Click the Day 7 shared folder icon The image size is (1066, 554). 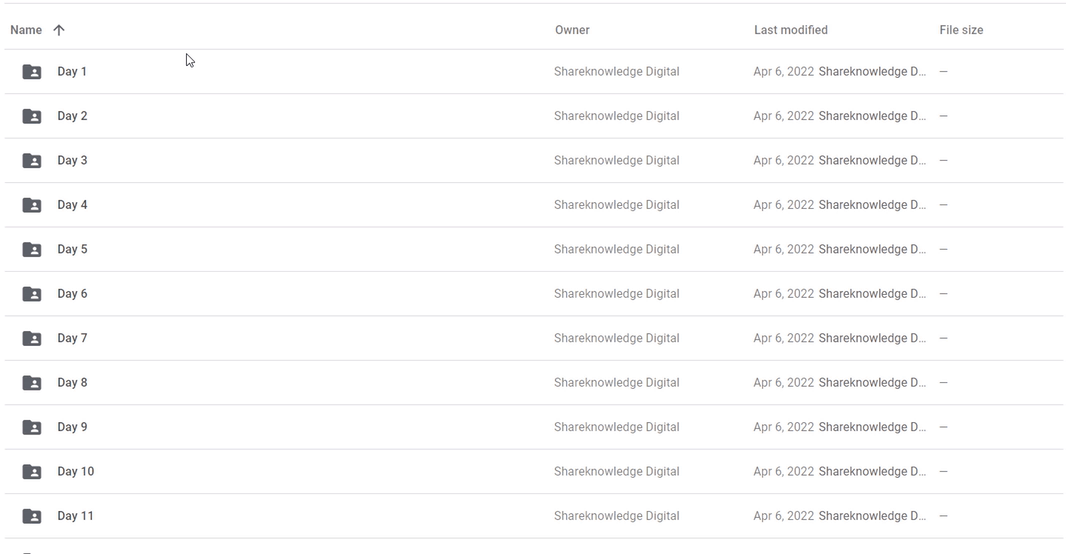(32, 339)
